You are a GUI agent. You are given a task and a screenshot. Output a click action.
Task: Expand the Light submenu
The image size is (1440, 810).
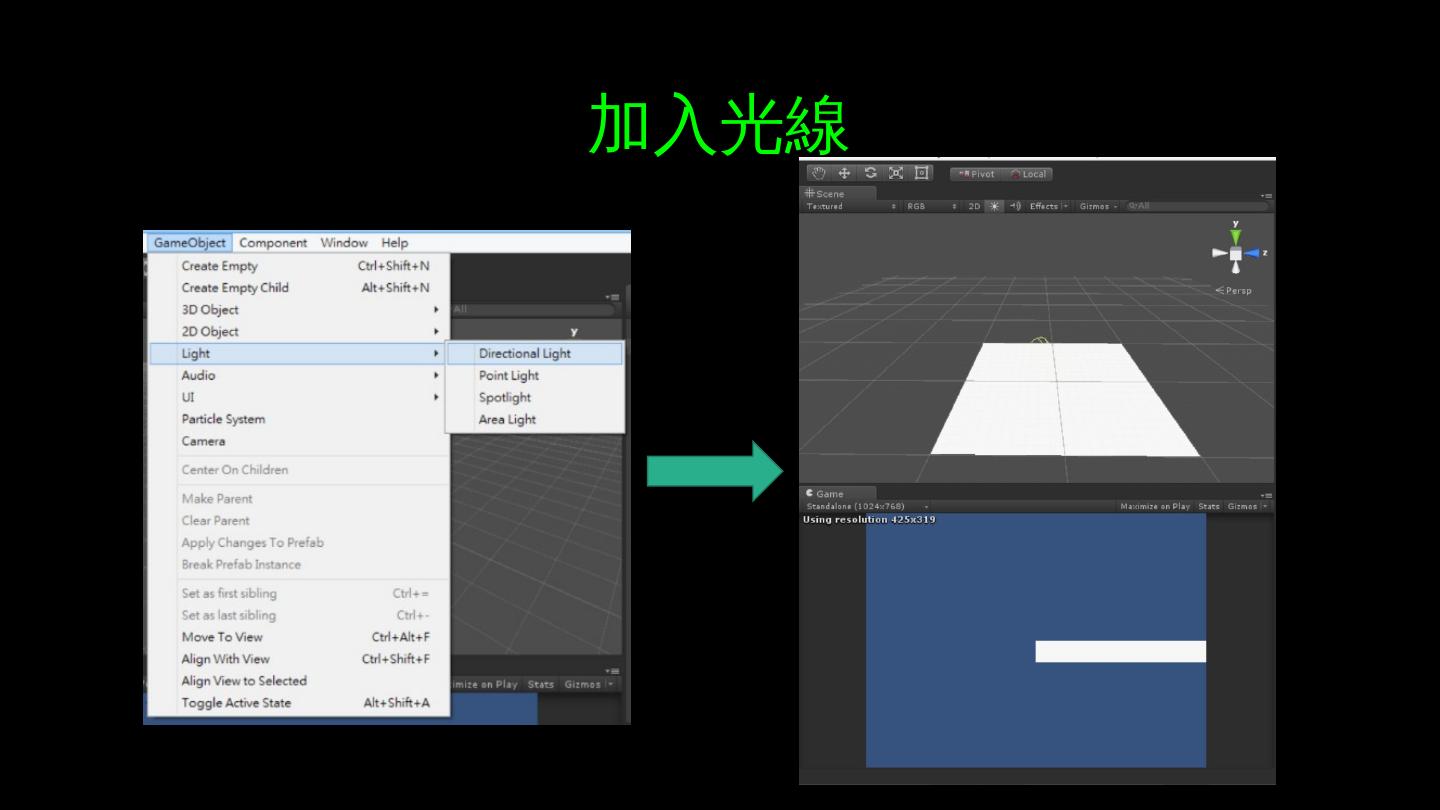pyautogui.click(x=297, y=354)
